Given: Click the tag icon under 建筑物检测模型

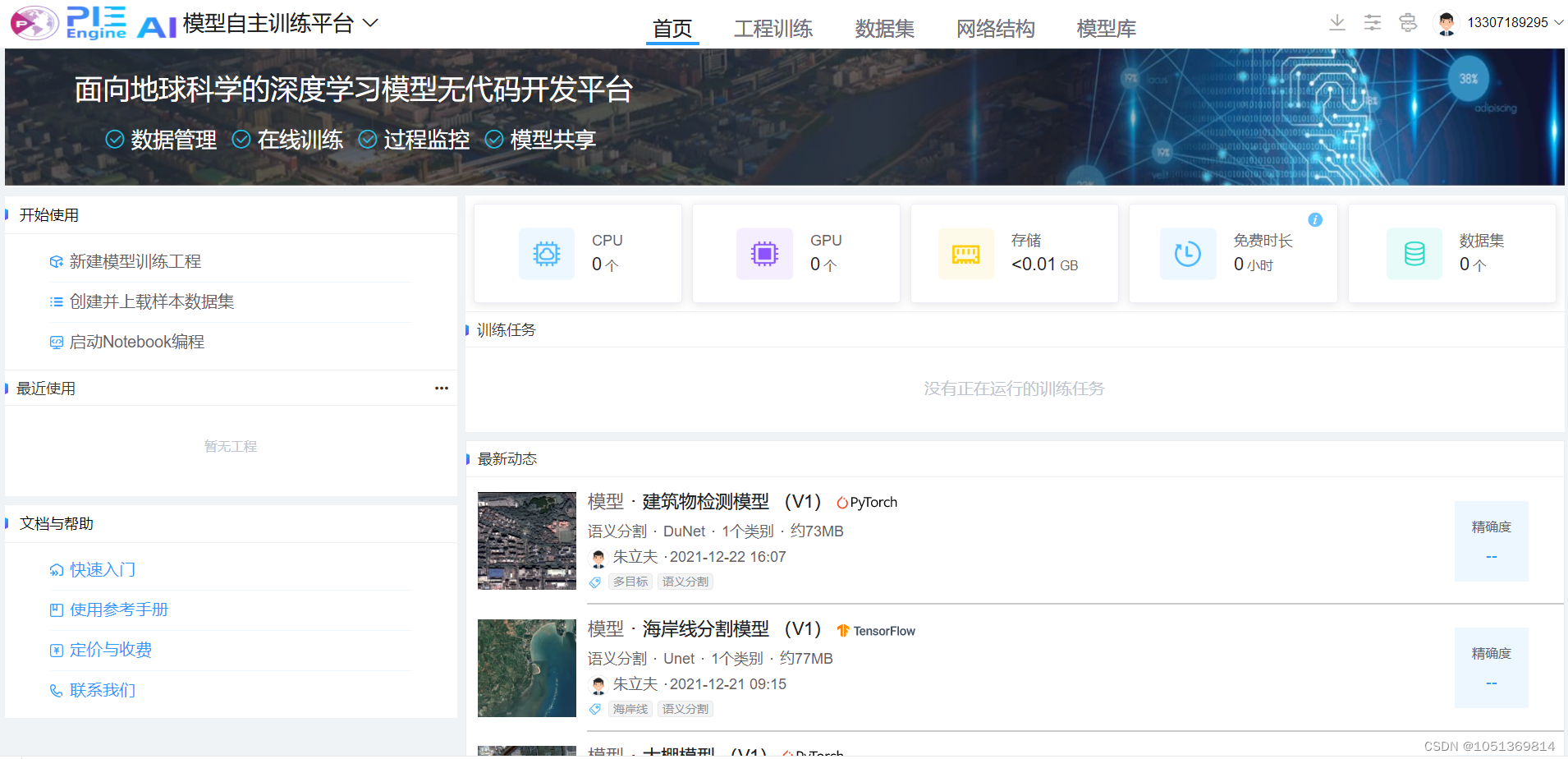Looking at the screenshot, I should tap(595, 582).
